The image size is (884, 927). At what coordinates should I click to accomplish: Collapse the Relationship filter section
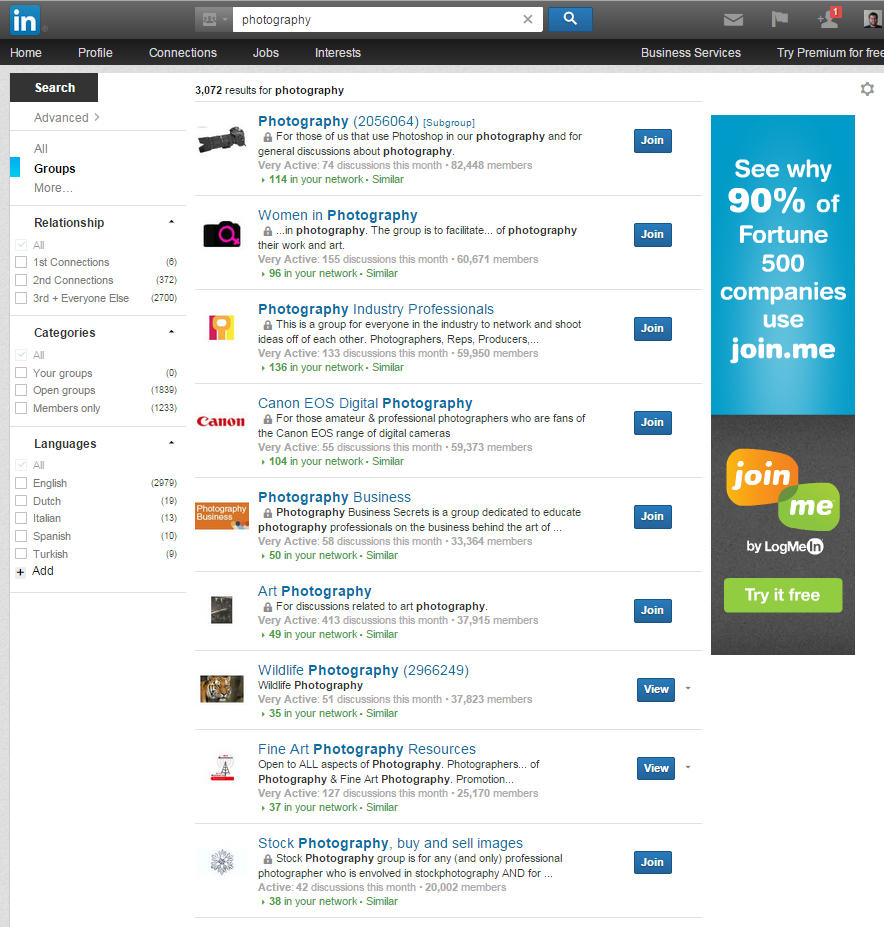(171, 222)
